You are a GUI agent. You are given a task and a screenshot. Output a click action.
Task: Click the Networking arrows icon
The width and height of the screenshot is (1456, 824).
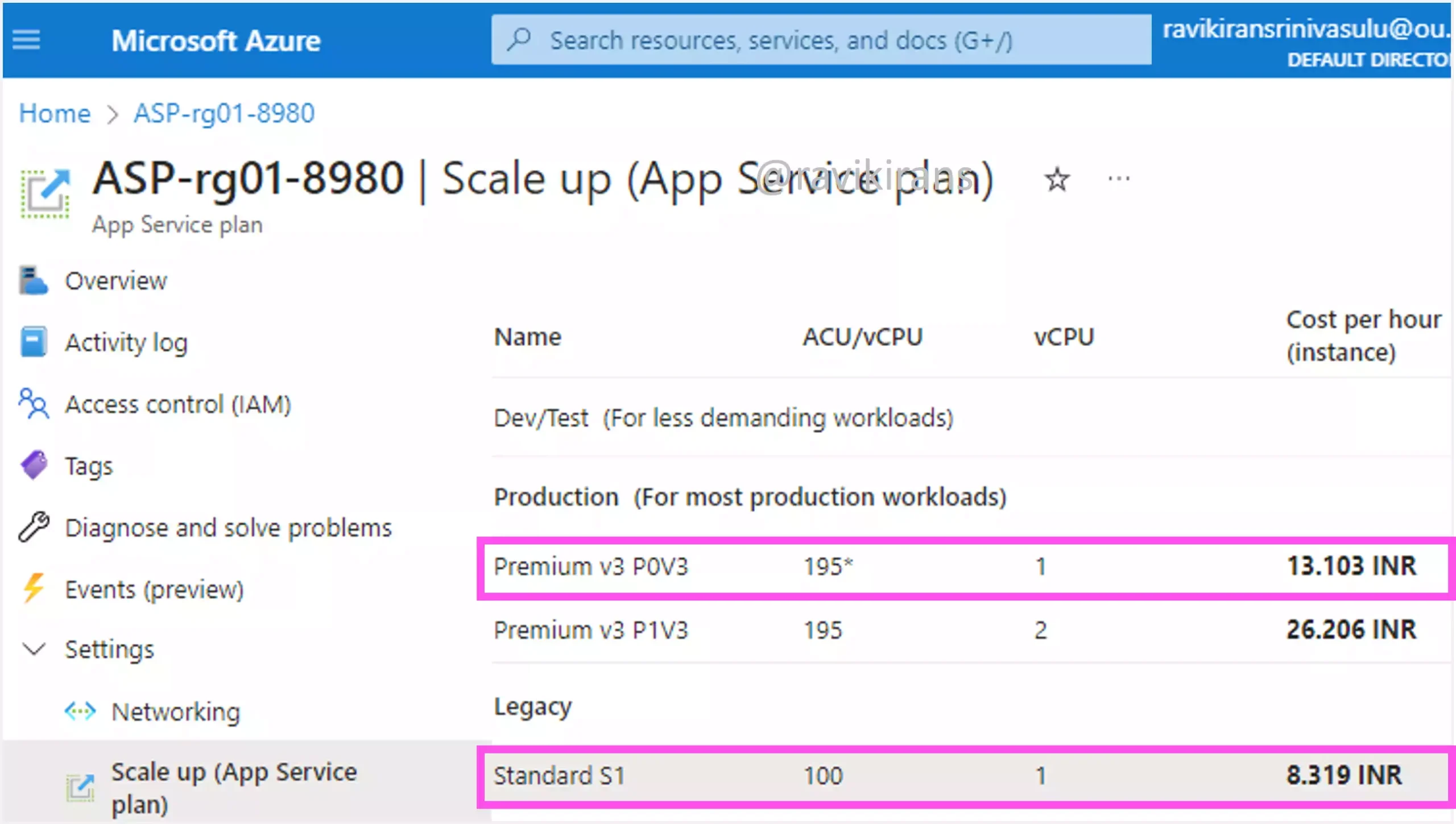coord(80,711)
